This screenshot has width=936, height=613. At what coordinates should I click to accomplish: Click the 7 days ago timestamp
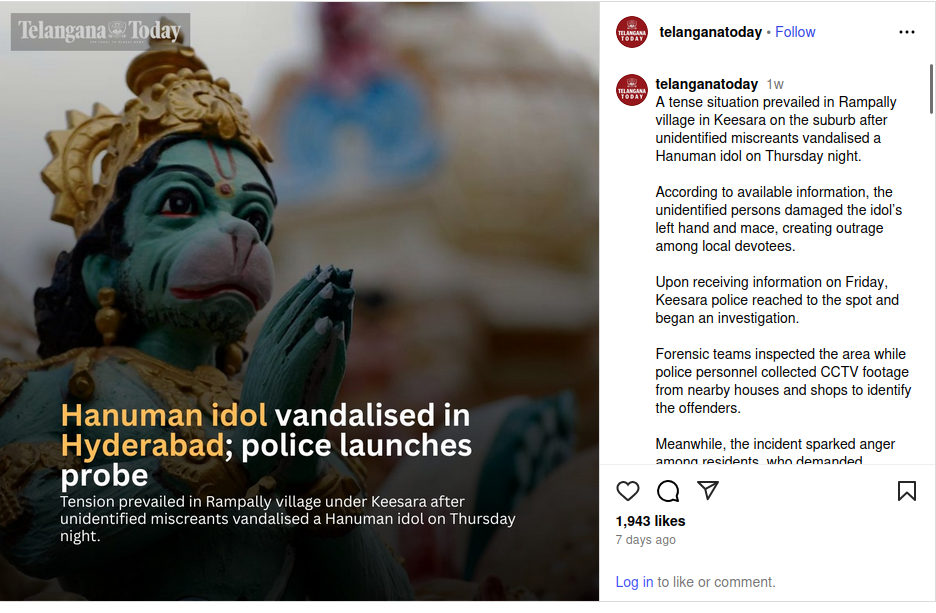pyautogui.click(x=645, y=540)
